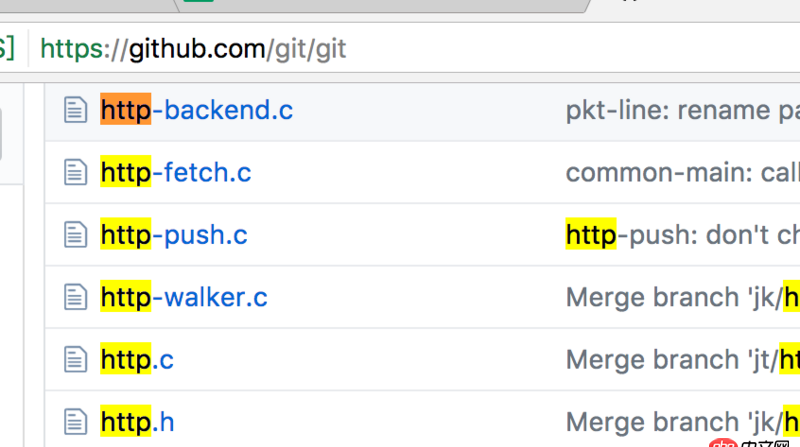The image size is (800, 447).
Task: Open the http-walker.c file
Action: point(184,297)
